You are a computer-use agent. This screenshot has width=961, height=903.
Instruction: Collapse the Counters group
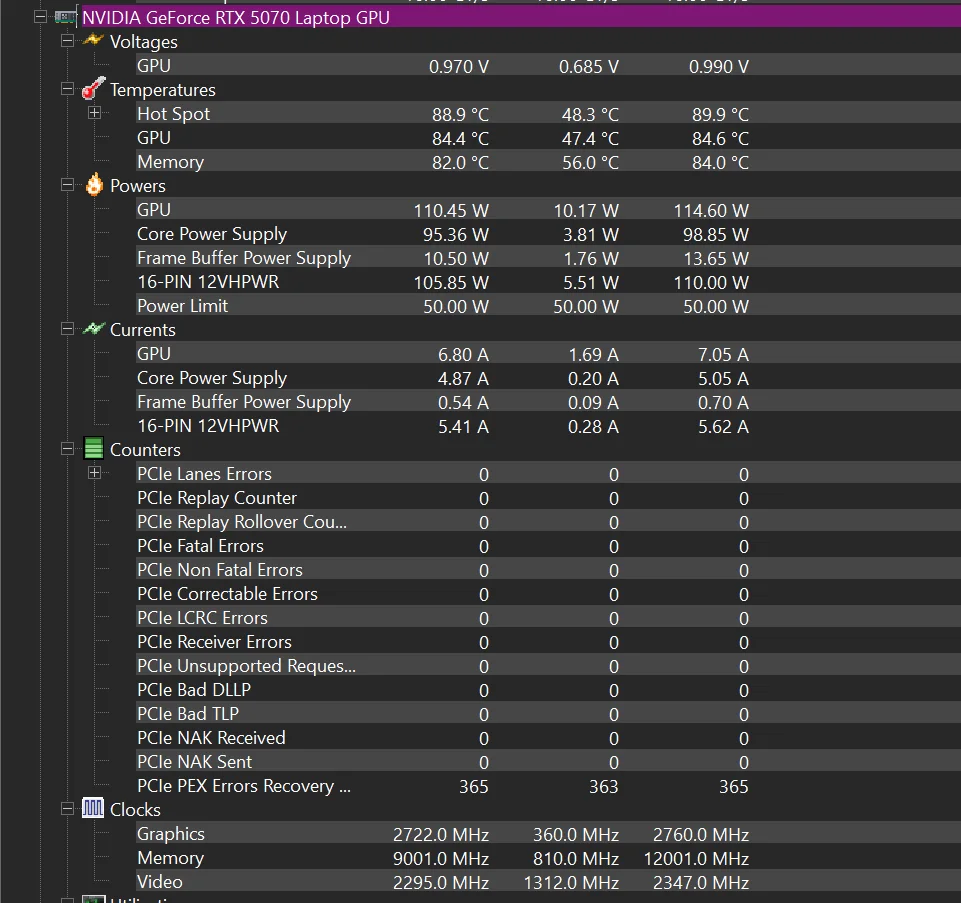(67, 449)
